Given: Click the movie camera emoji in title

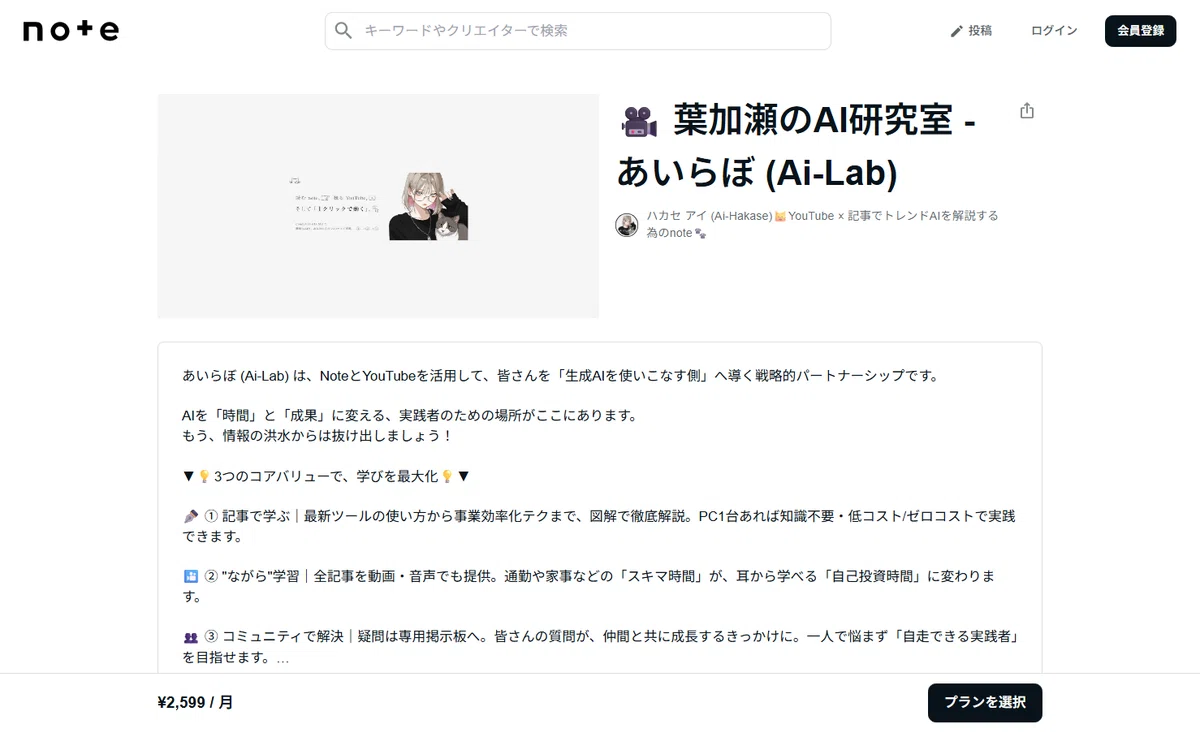Looking at the screenshot, I should [640, 123].
